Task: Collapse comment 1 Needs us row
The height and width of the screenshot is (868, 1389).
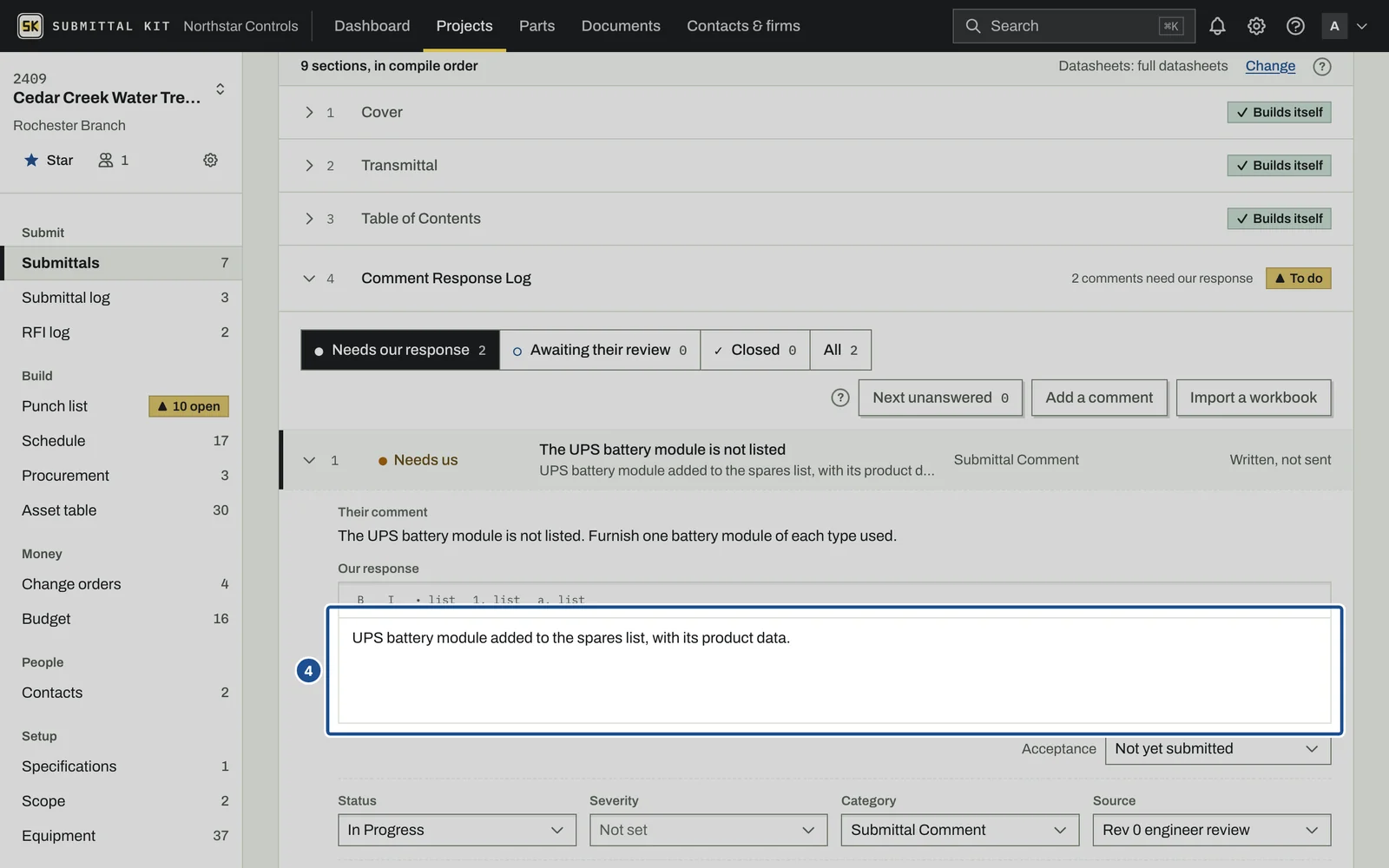Action: click(x=309, y=460)
